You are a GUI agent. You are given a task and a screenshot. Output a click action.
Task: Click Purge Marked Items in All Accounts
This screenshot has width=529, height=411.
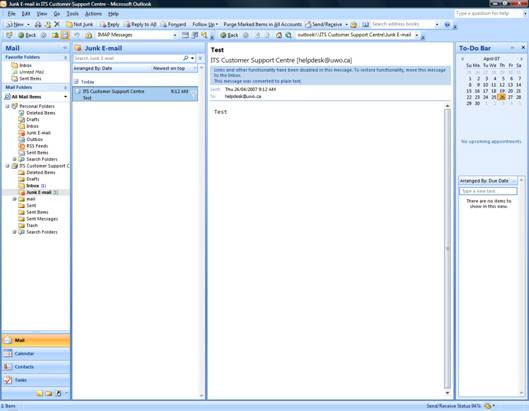[x=262, y=24]
